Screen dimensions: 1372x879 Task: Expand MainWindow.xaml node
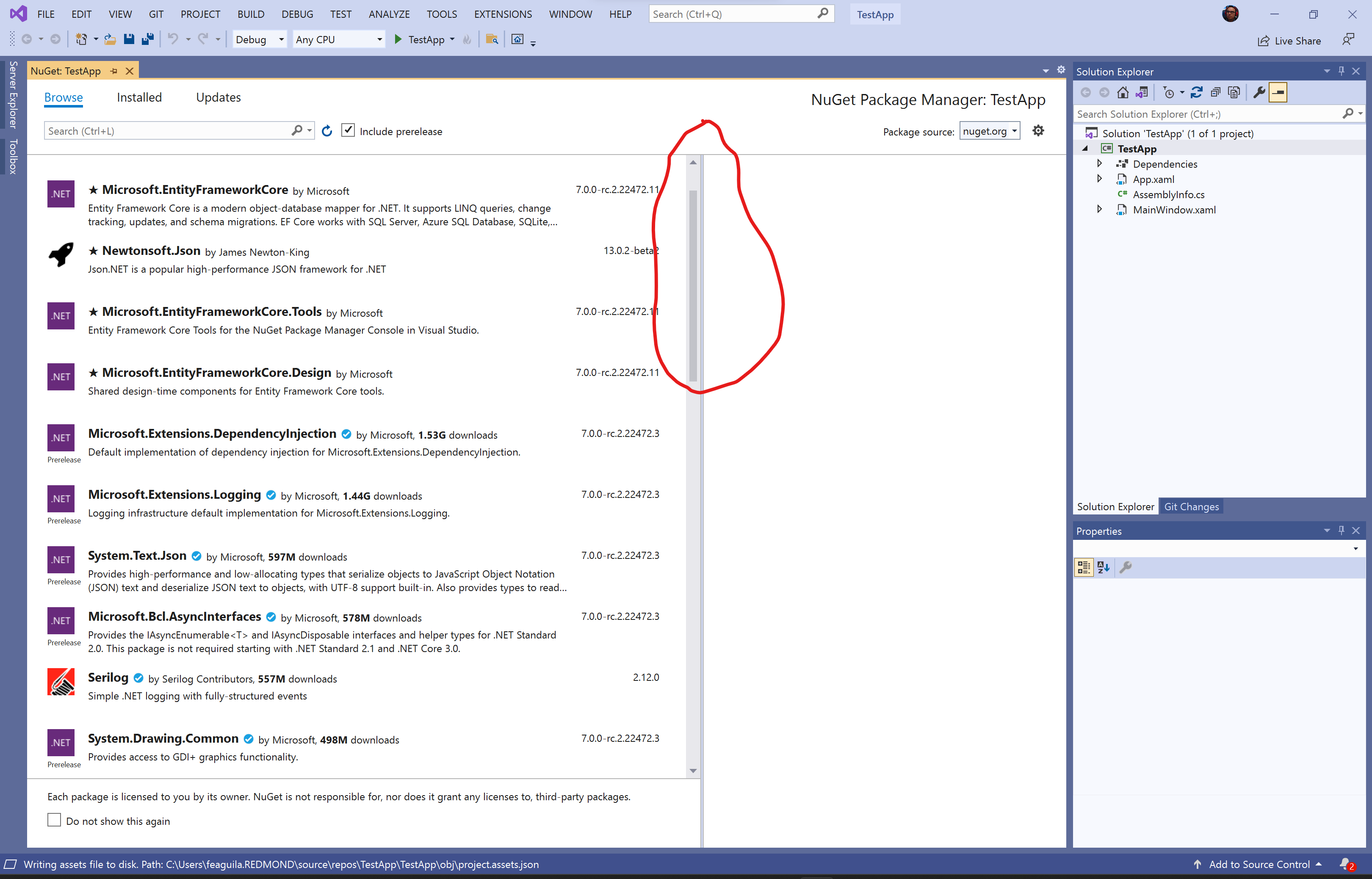[x=1099, y=209]
